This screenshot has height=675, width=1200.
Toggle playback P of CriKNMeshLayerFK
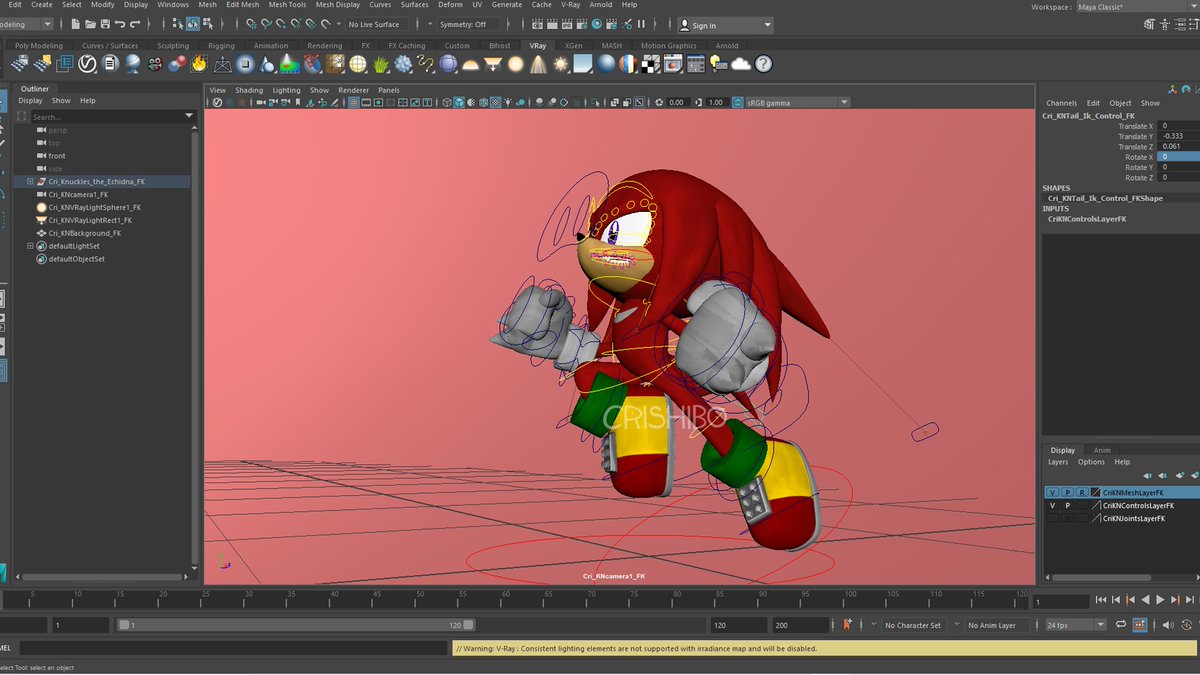point(1067,493)
